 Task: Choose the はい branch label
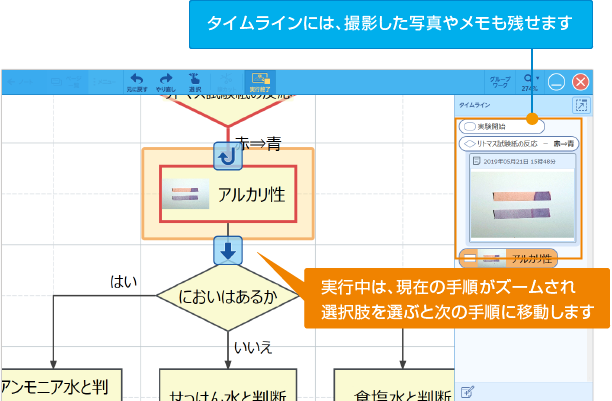coord(123,281)
